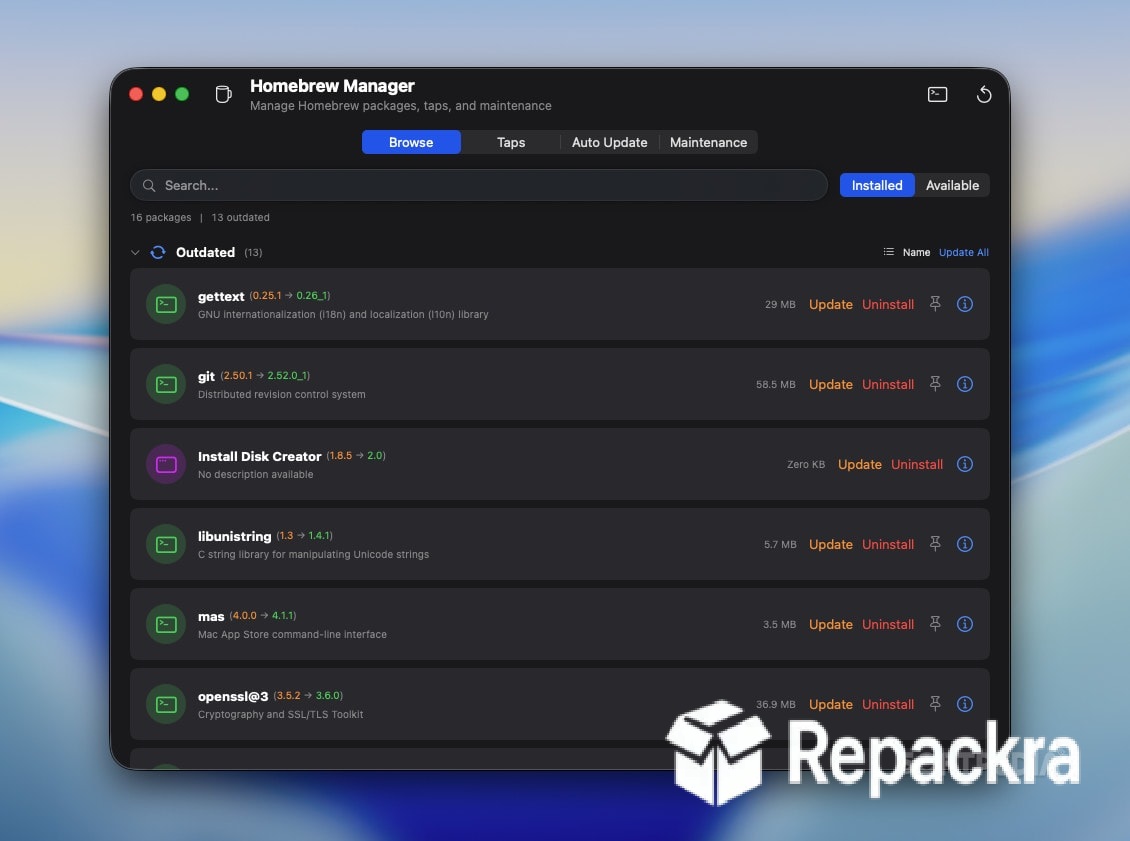Update the git package
This screenshot has width=1130, height=841.
[x=830, y=384]
